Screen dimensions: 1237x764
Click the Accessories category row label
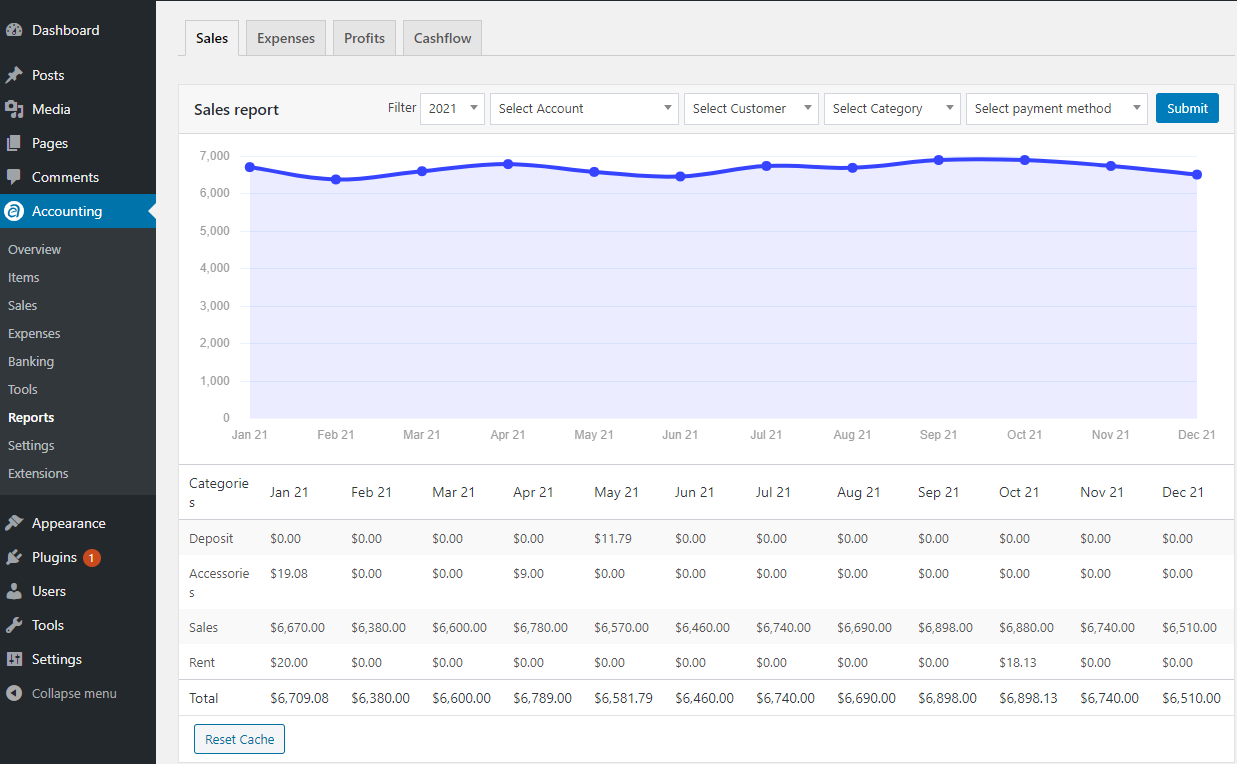[x=219, y=583]
